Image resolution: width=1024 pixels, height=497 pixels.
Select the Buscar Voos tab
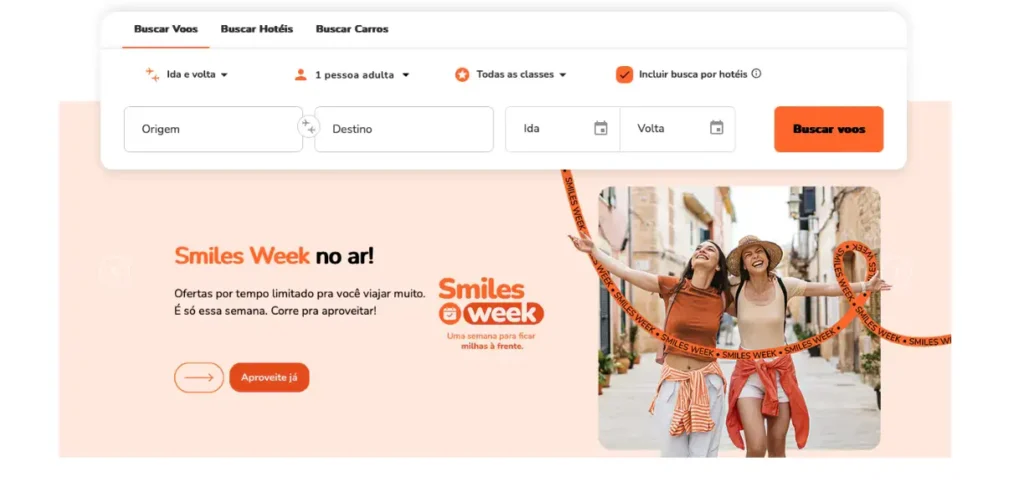[166, 29]
